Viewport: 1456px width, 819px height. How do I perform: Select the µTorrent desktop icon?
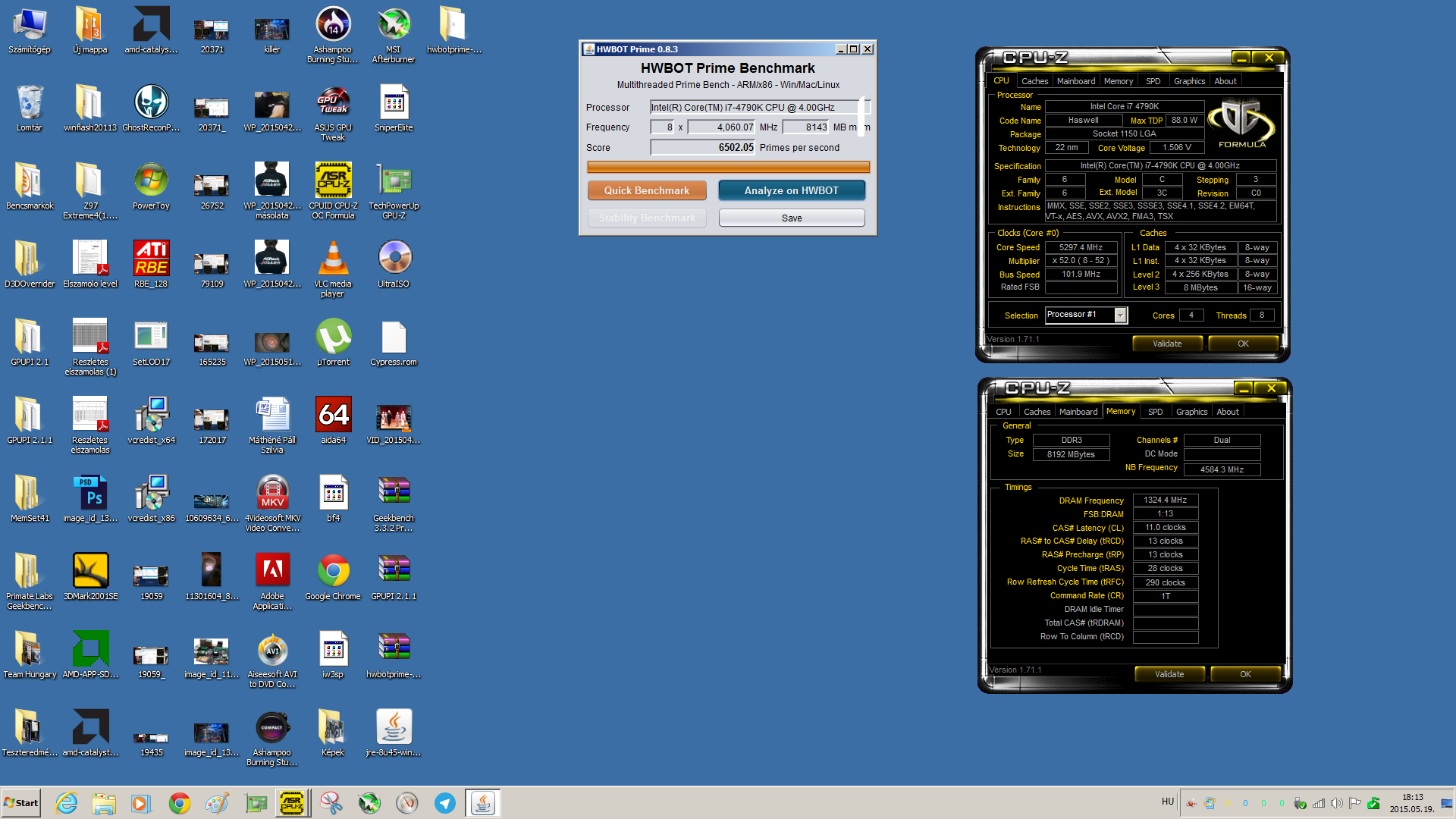click(x=333, y=342)
